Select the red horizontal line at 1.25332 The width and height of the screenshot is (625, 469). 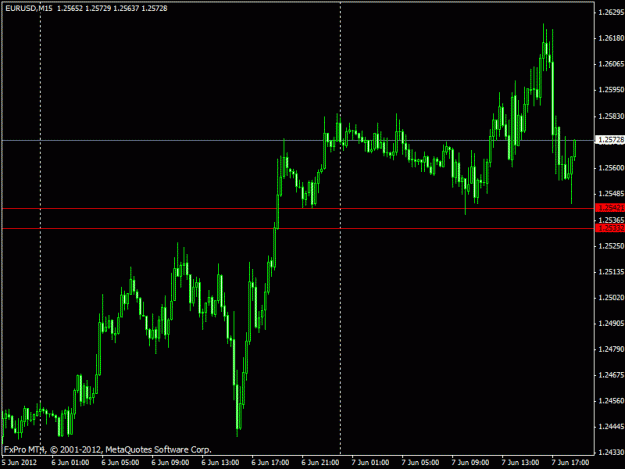coord(298,228)
